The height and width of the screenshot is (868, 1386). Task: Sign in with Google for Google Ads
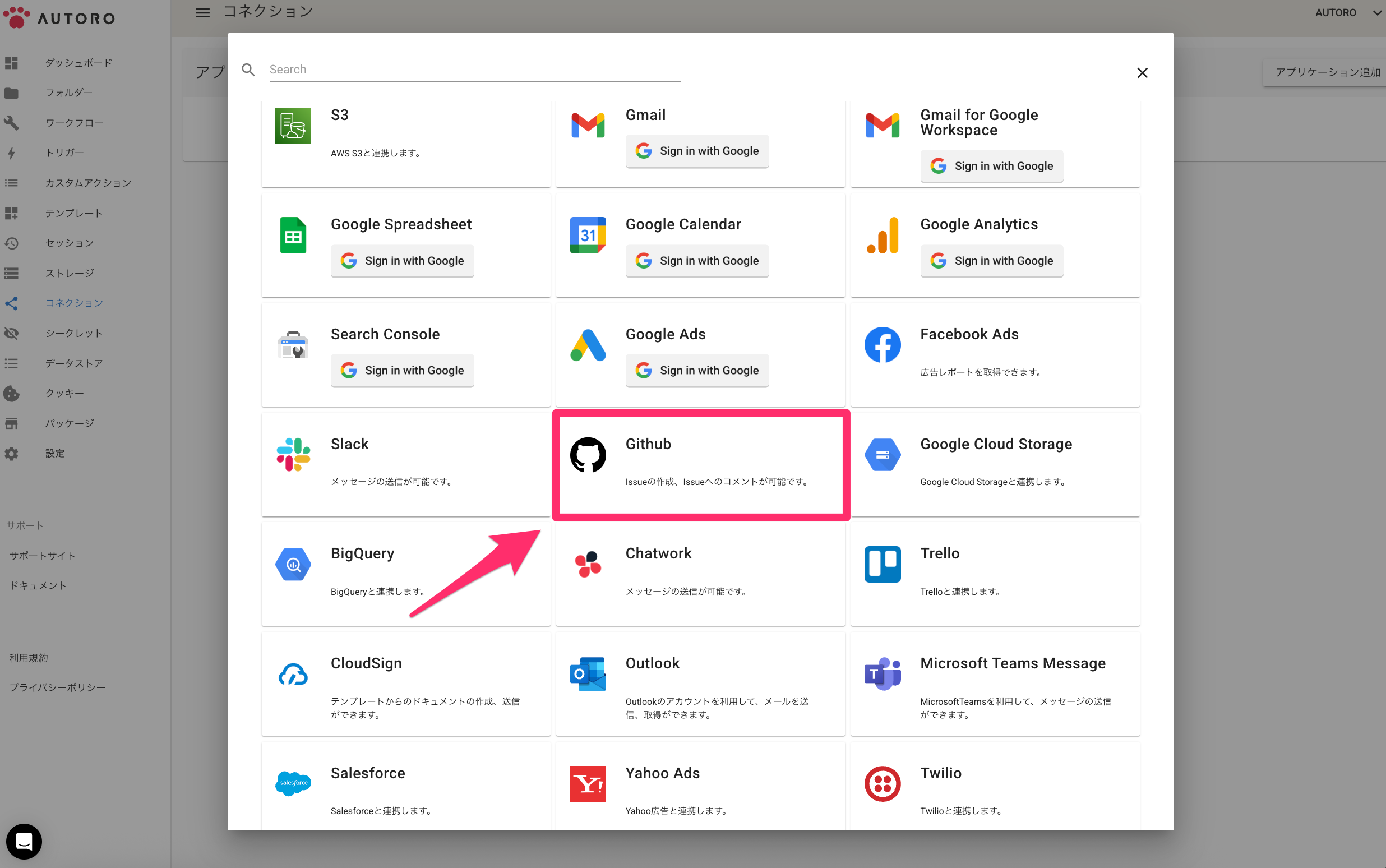697,370
